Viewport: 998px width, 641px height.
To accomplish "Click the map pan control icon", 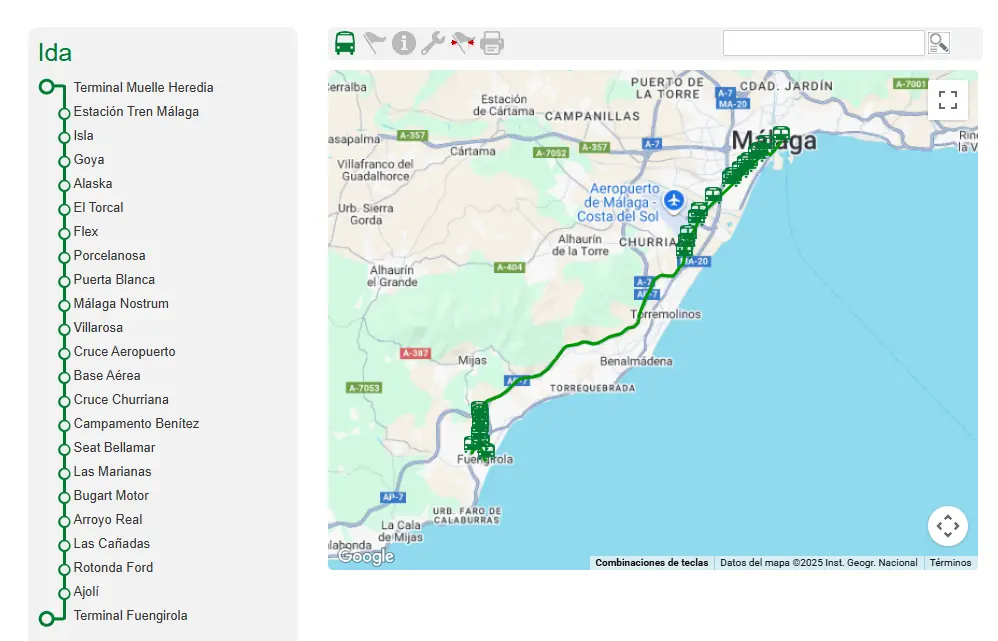I will pyautogui.click(x=947, y=525).
